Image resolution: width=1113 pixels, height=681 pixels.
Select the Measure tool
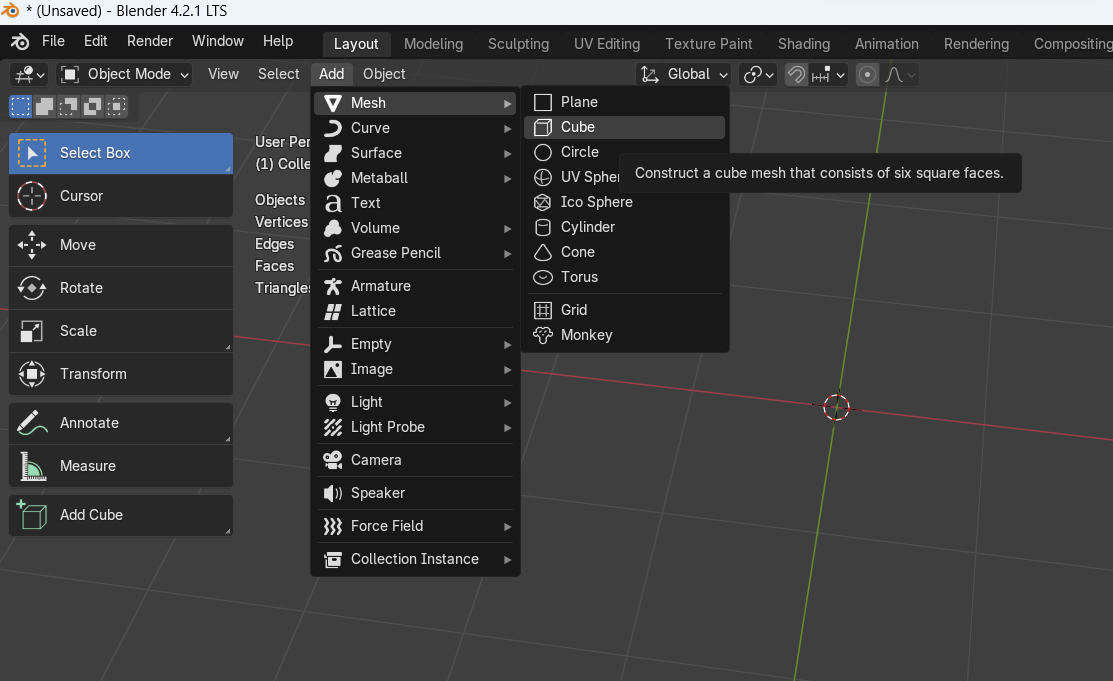pos(121,466)
